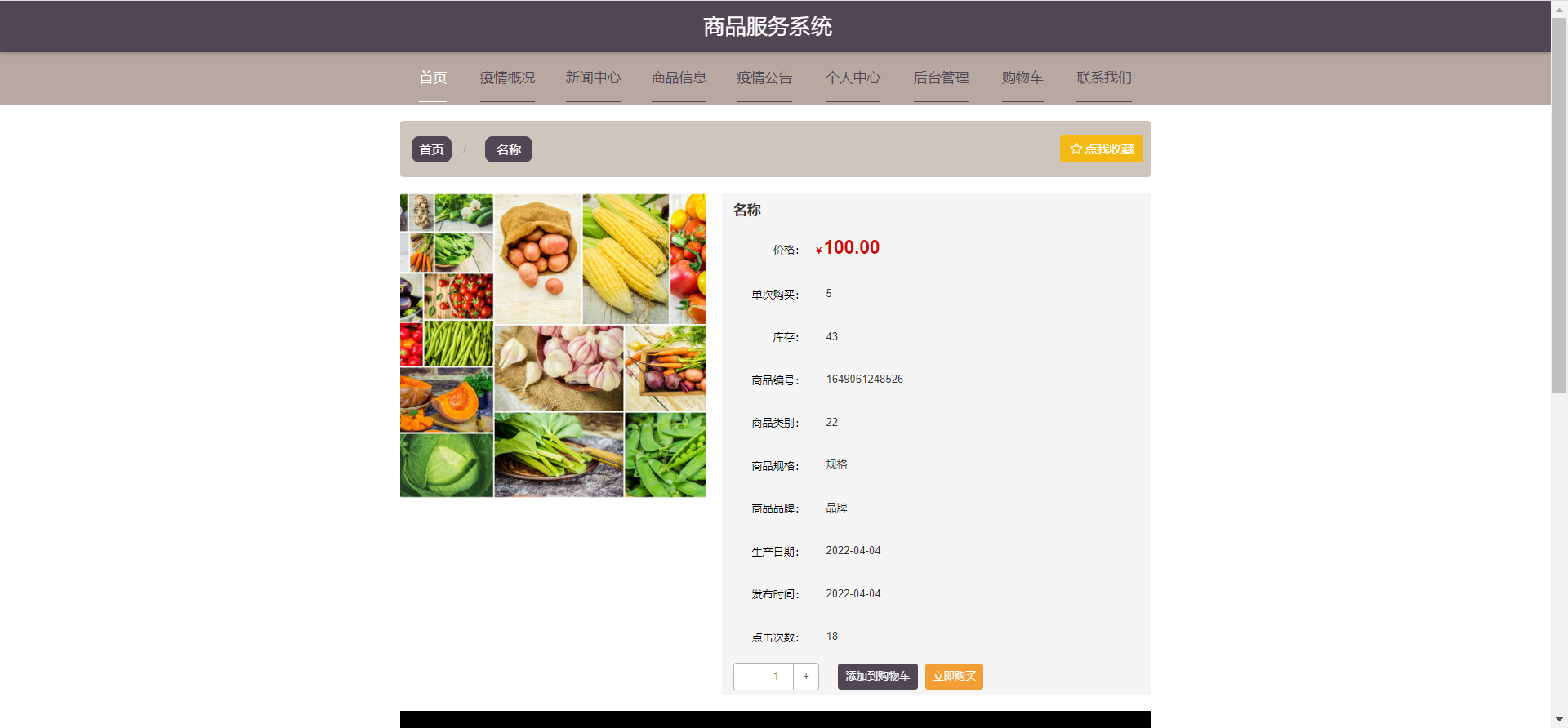Select 商品信息 in the nav bar
Viewport: 1568px width, 728px height.
tap(679, 78)
